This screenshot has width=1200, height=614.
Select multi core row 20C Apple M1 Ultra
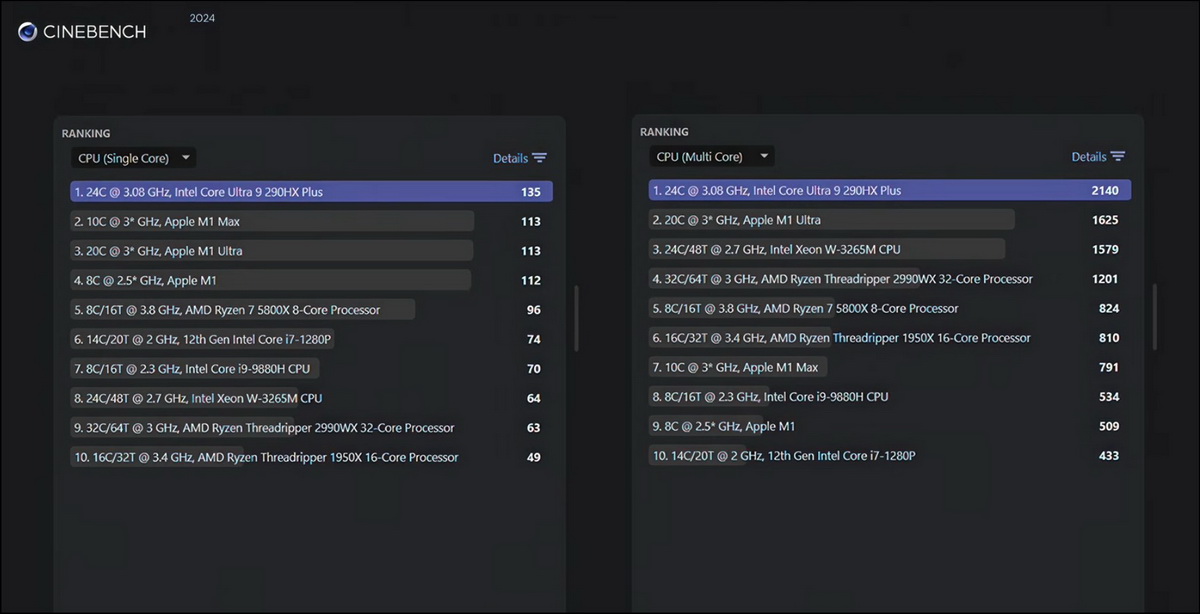tap(890, 220)
